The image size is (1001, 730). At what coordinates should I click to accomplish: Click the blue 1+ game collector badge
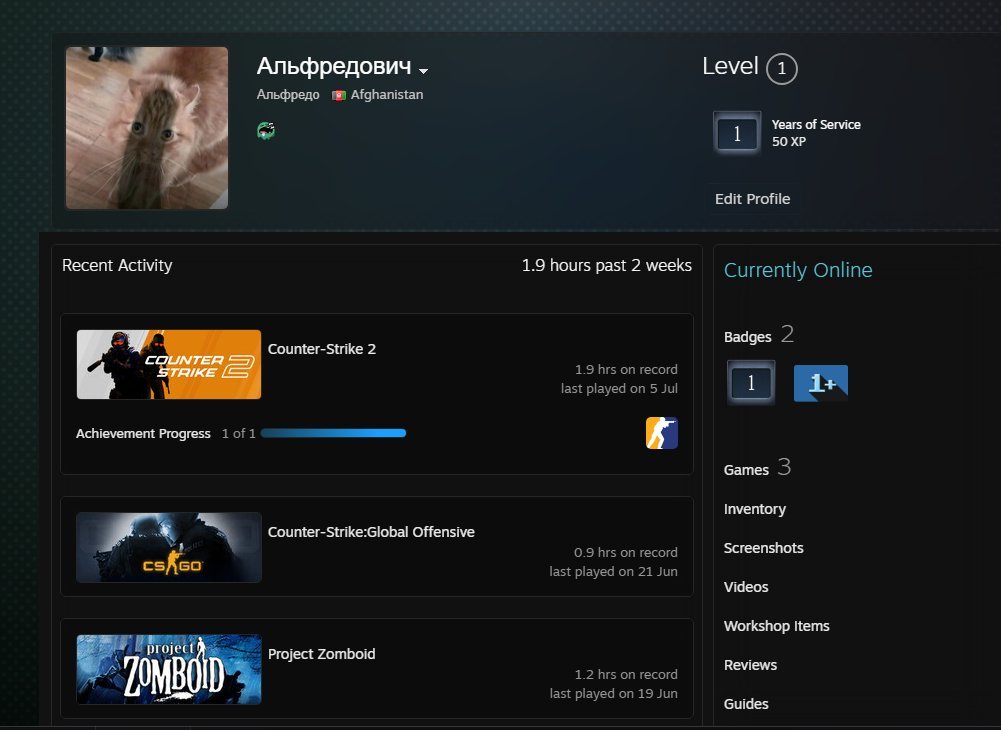(x=821, y=383)
